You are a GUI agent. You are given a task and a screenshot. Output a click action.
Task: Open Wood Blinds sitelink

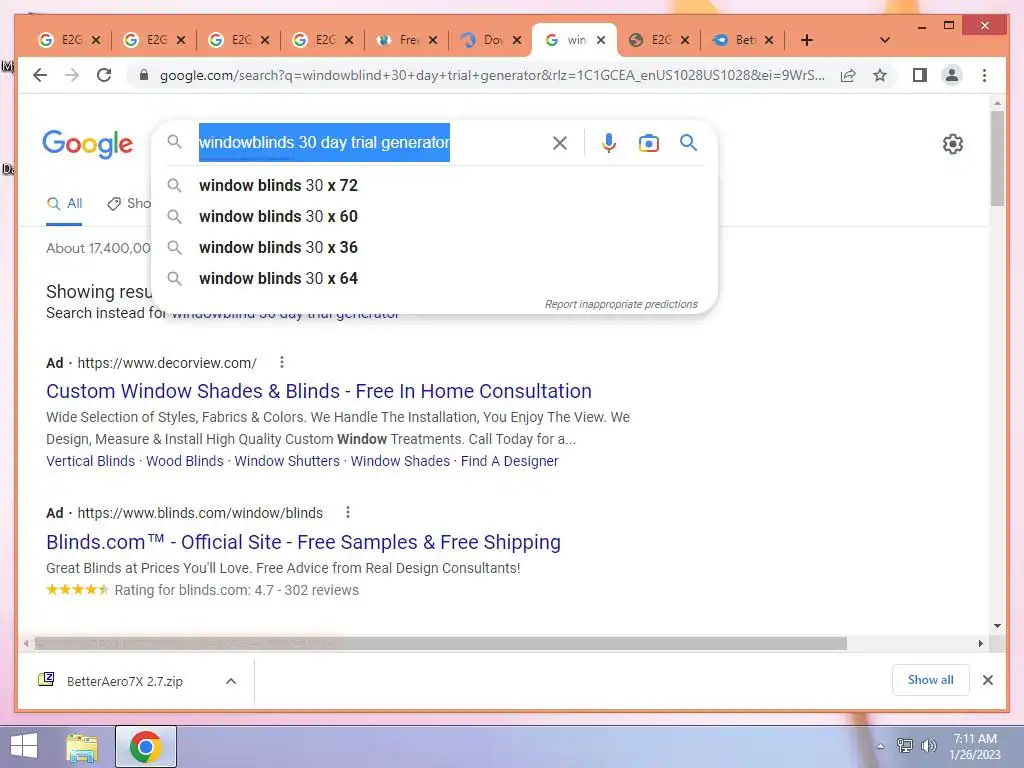point(185,461)
